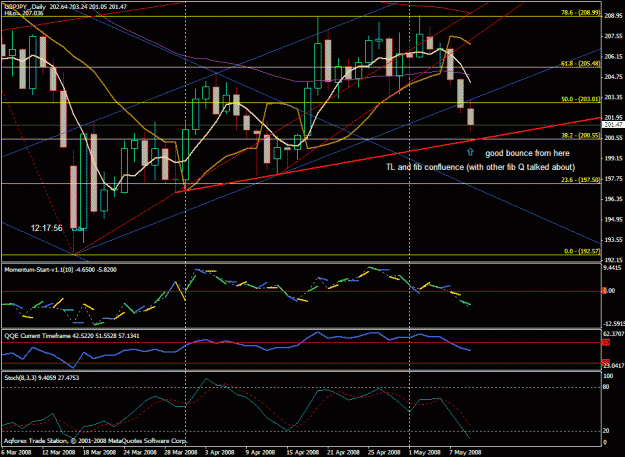Select the 0.0 (192.57) Fibonacci label
The image size is (625, 457).
(x=582, y=251)
